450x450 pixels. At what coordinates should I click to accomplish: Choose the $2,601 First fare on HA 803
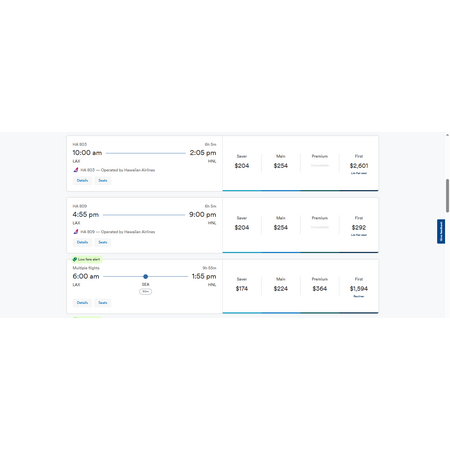pyautogui.click(x=359, y=163)
